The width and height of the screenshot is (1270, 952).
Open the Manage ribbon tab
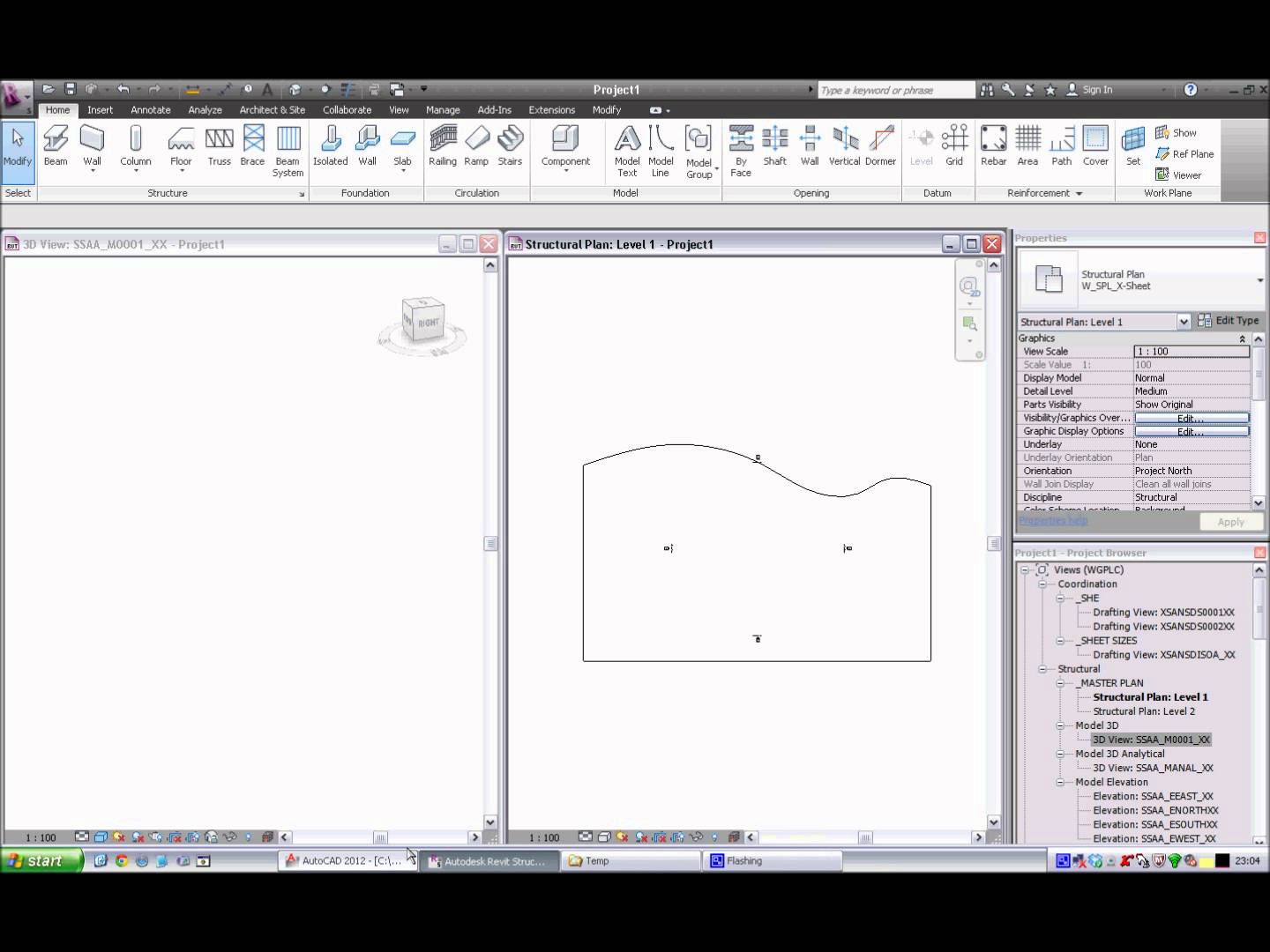point(443,109)
